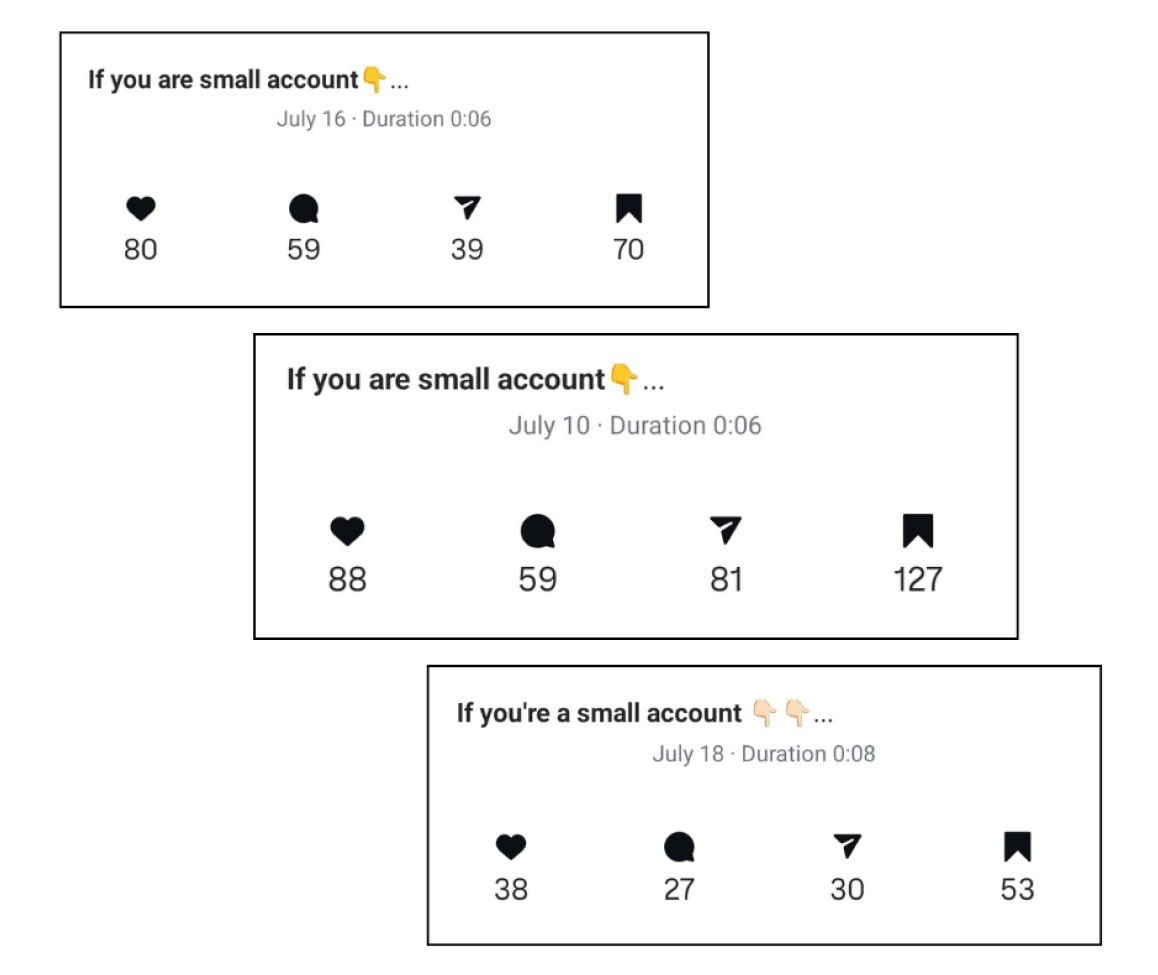Click the heart icon above count 38

(511, 846)
